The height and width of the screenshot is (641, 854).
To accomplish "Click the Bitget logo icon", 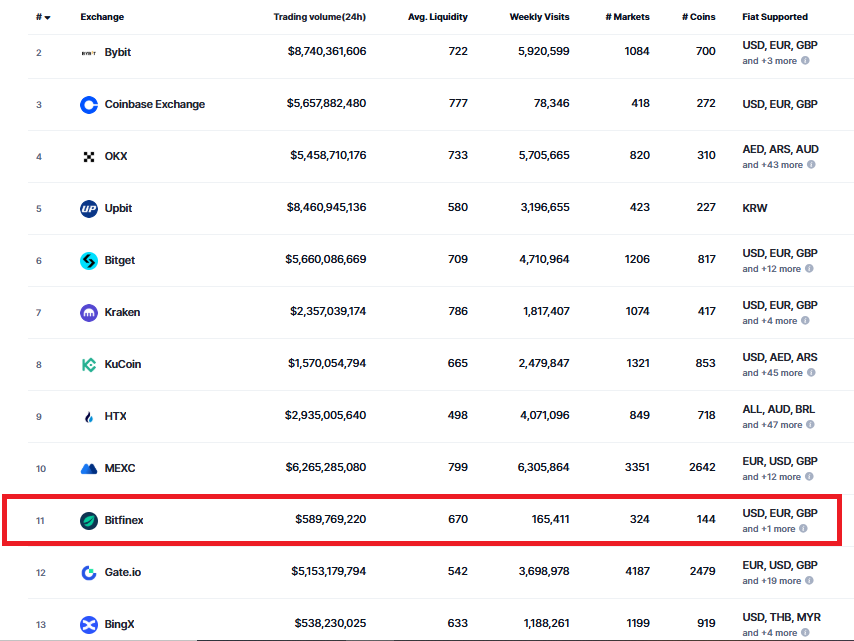I will click(89, 261).
